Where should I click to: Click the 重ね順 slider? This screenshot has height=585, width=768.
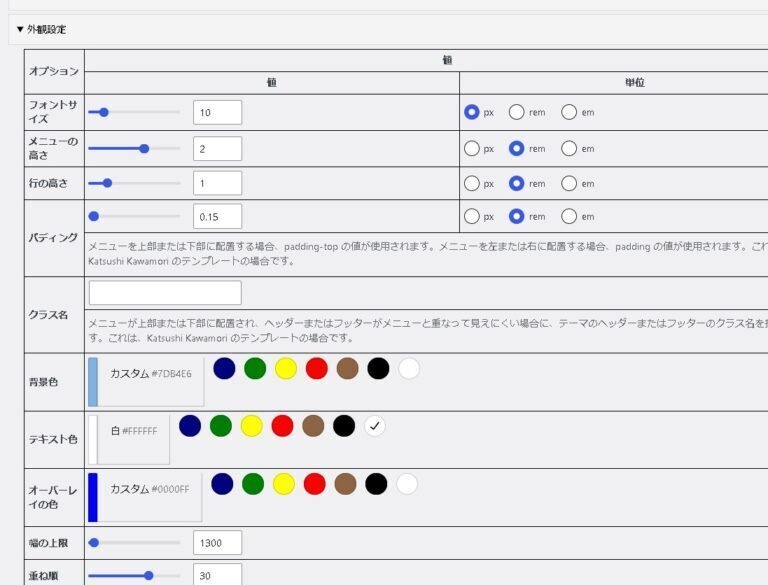click(x=134, y=576)
